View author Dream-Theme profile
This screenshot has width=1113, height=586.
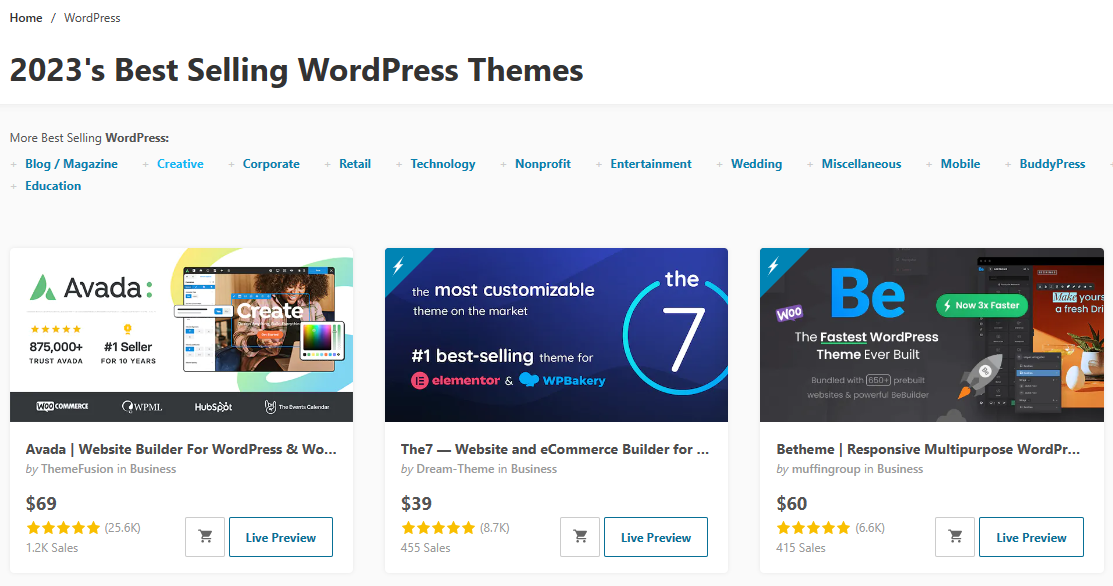[455, 469]
